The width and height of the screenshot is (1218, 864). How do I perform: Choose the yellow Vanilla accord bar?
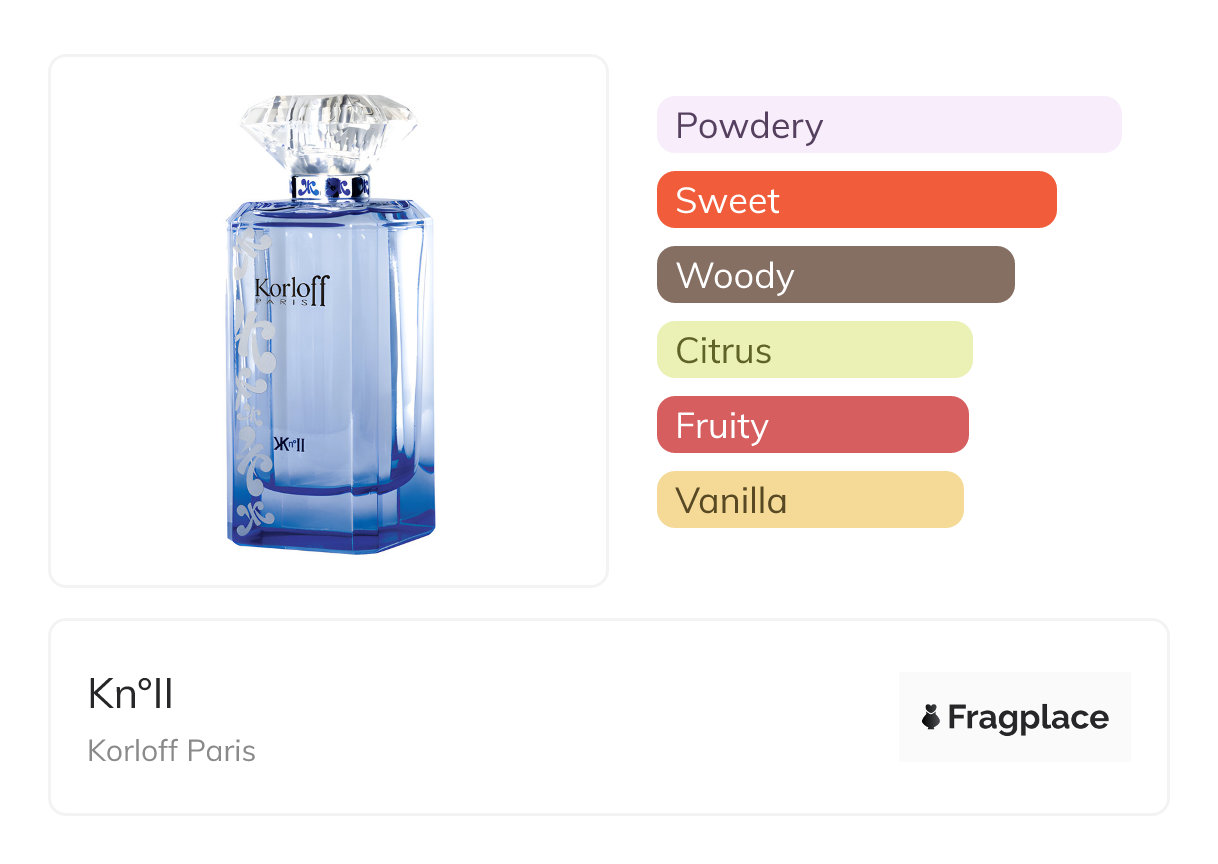[x=810, y=500]
